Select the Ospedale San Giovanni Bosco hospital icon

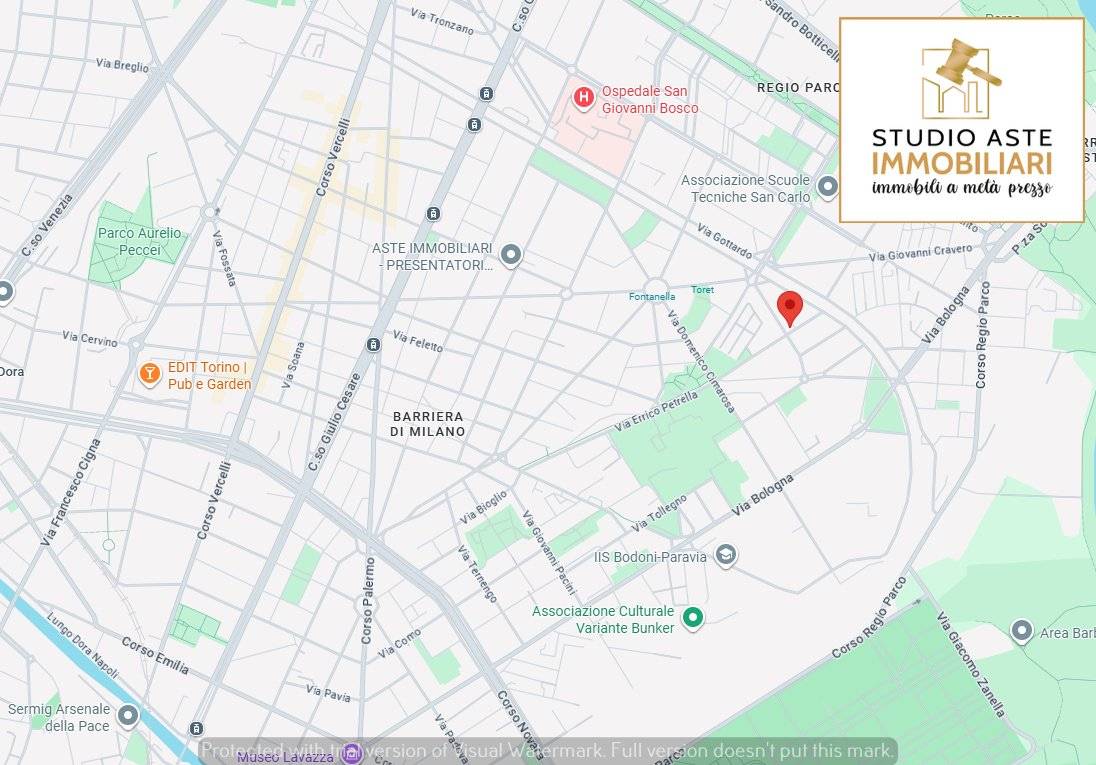(582, 97)
